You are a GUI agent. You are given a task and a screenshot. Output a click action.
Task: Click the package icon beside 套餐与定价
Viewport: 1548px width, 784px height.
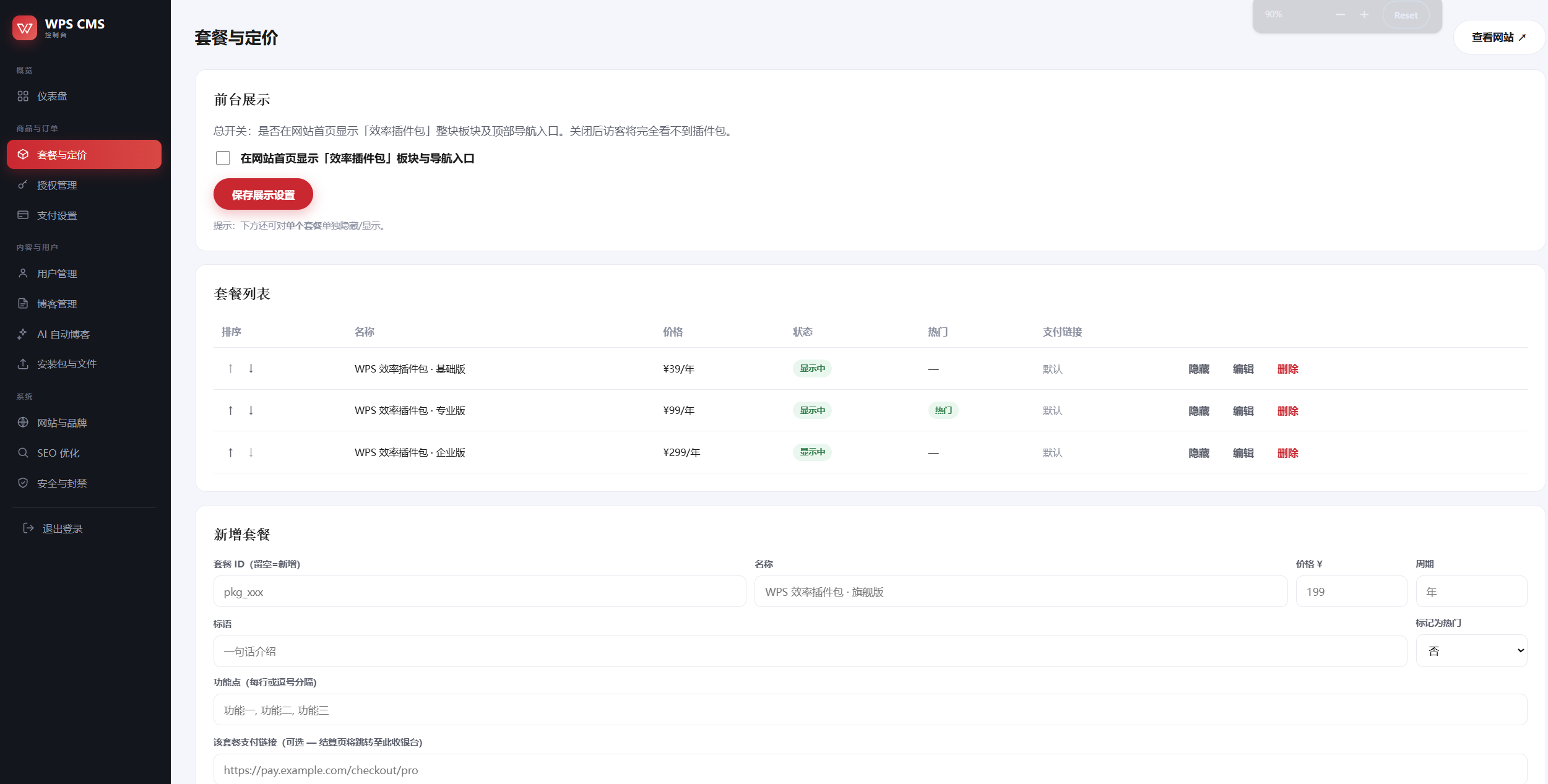(x=23, y=154)
